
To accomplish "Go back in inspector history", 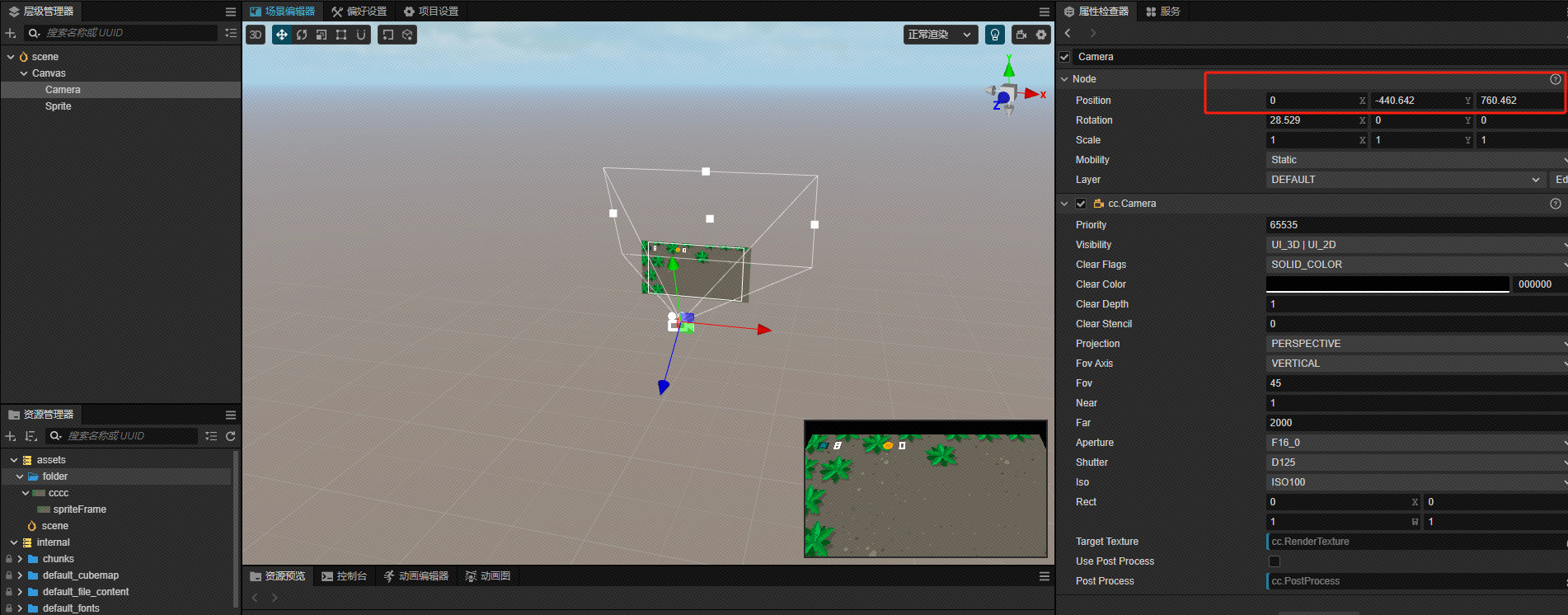I will coord(1068,33).
